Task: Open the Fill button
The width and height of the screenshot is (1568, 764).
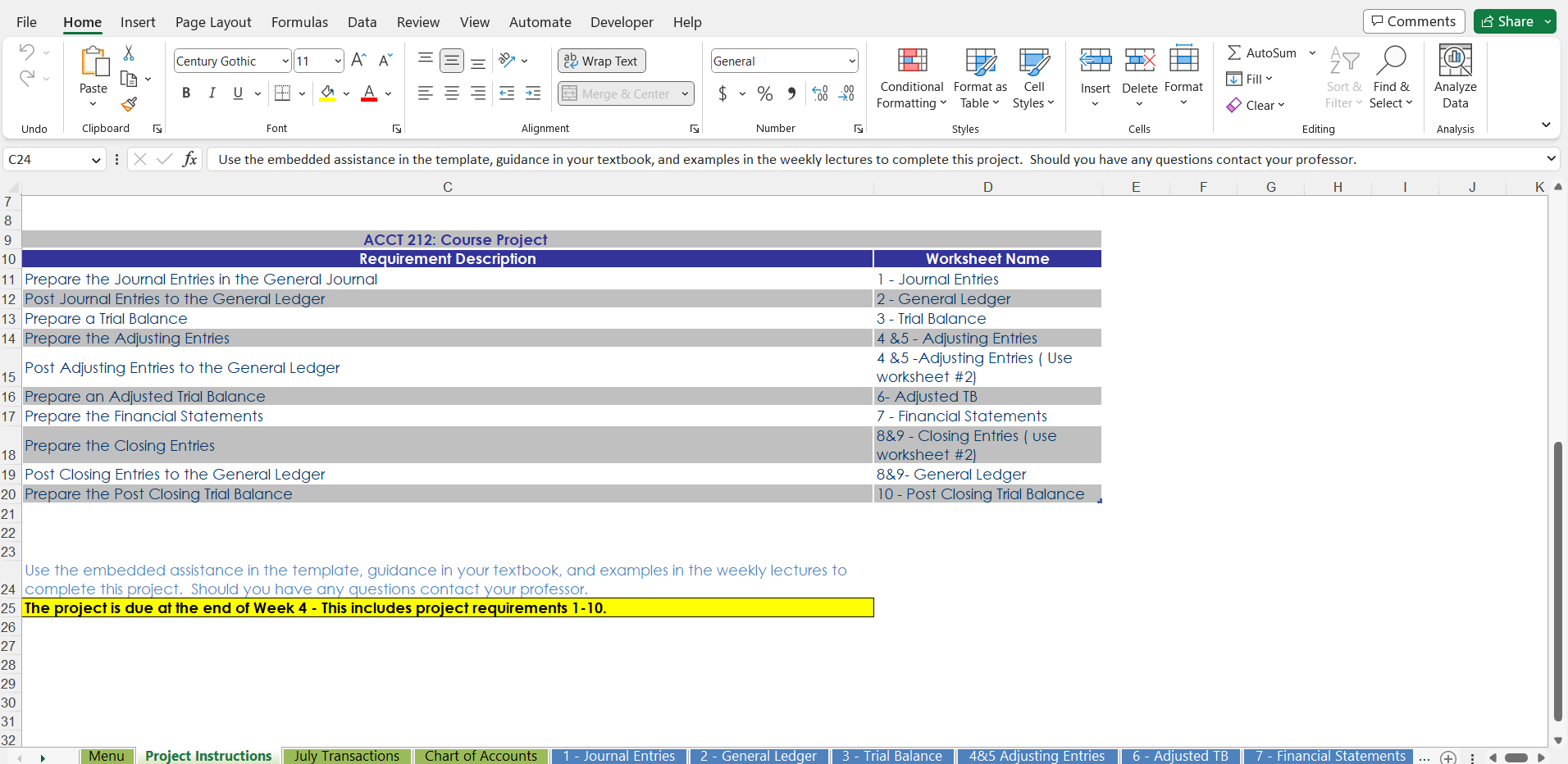Action: pyautogui.click(x=1249, y=79)
